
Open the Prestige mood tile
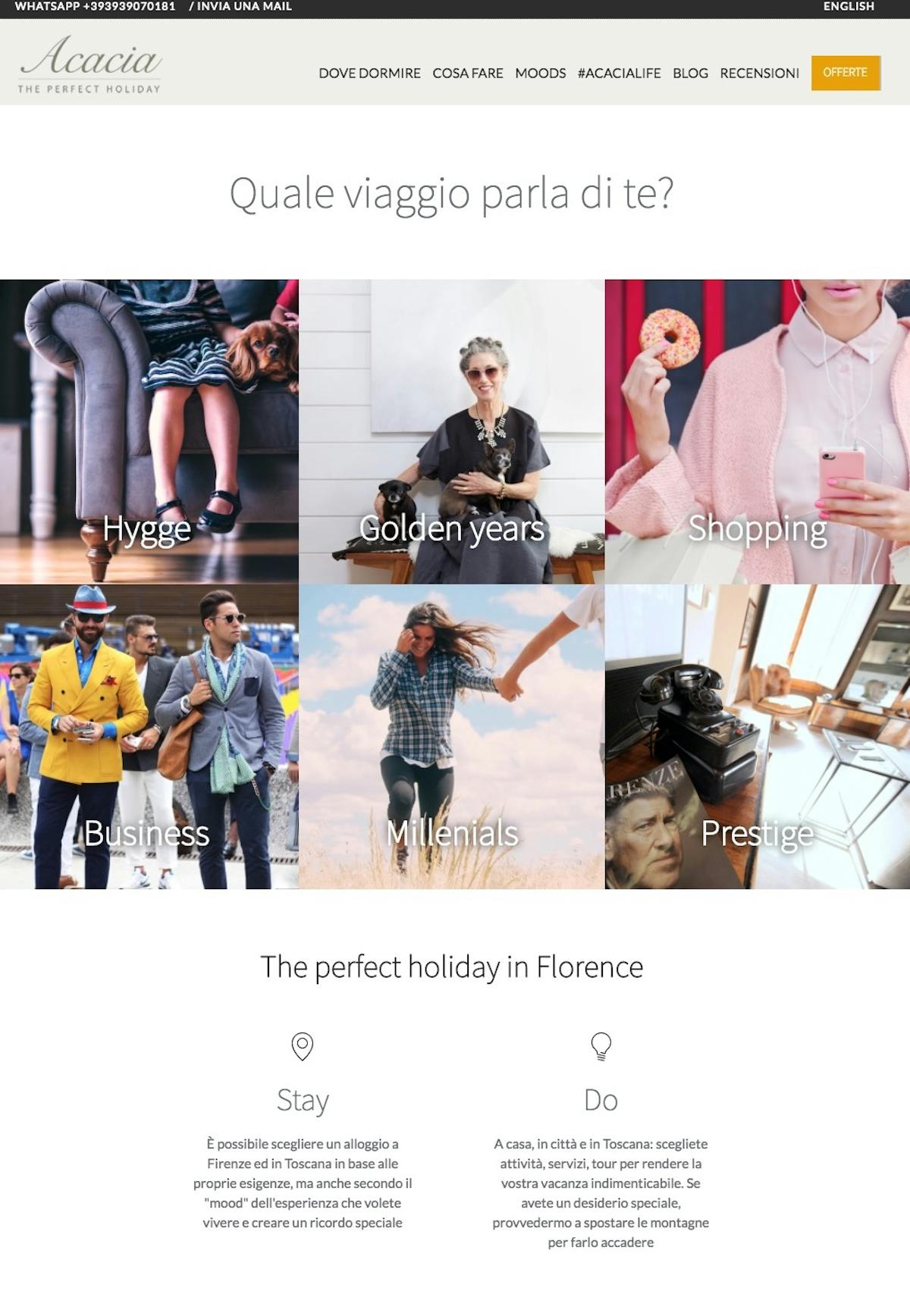click(758, 737)
